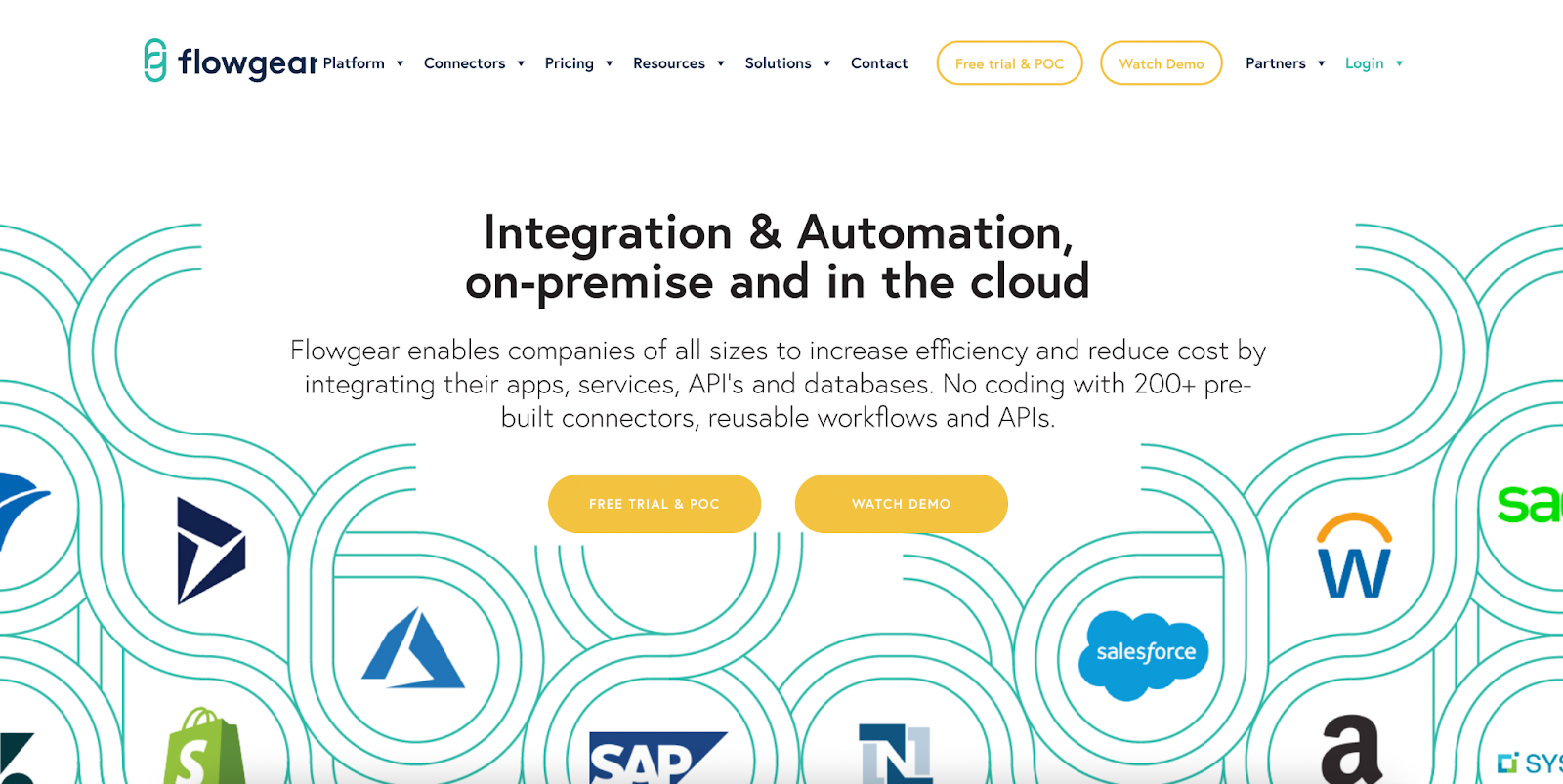1563x784 pixels.
Task: Expand the Pricing menu arrow
Action: click(x=610, y=63)
